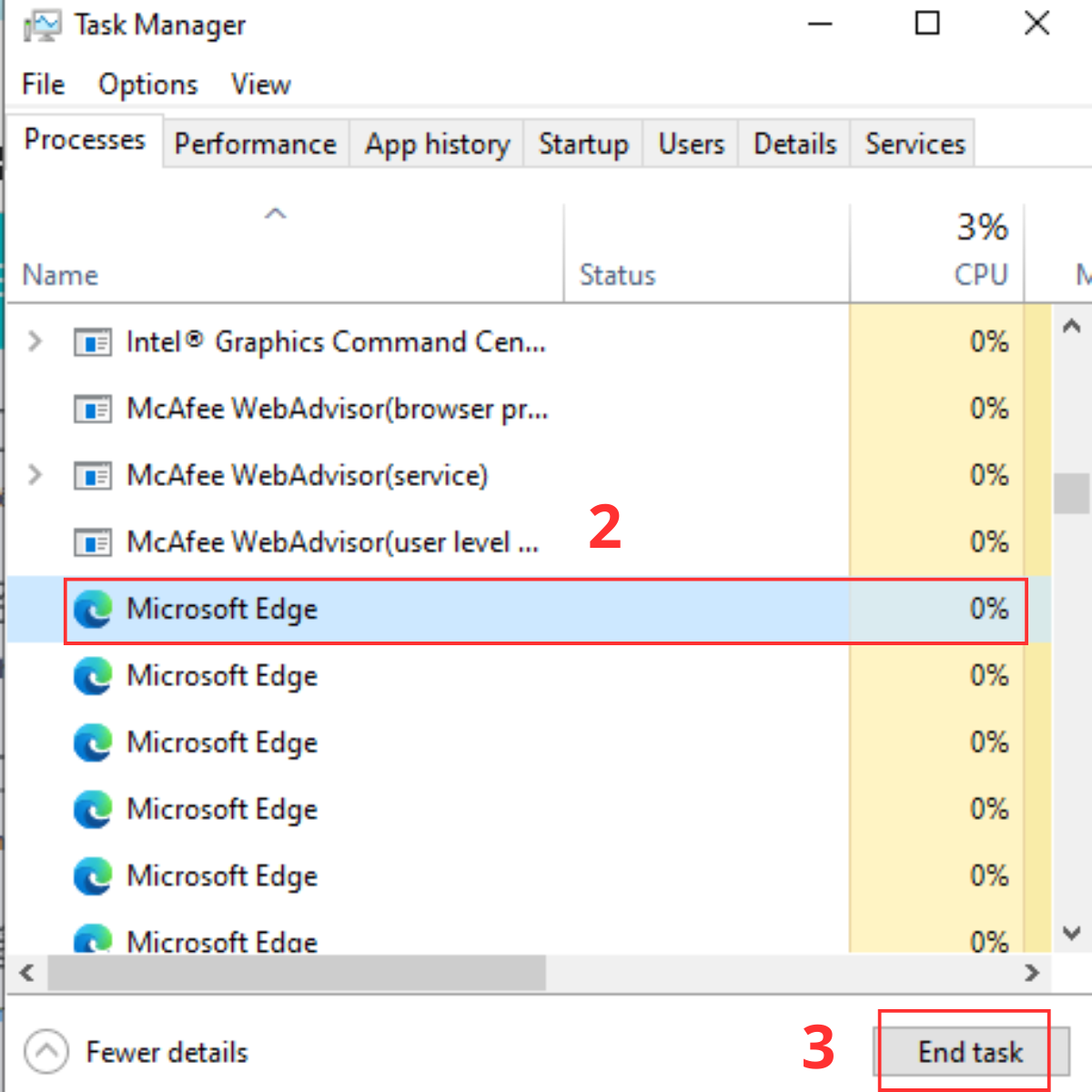Click the vertical scrollbar thumb
1092x1092 pixels.
click(x=1071, y=493)
